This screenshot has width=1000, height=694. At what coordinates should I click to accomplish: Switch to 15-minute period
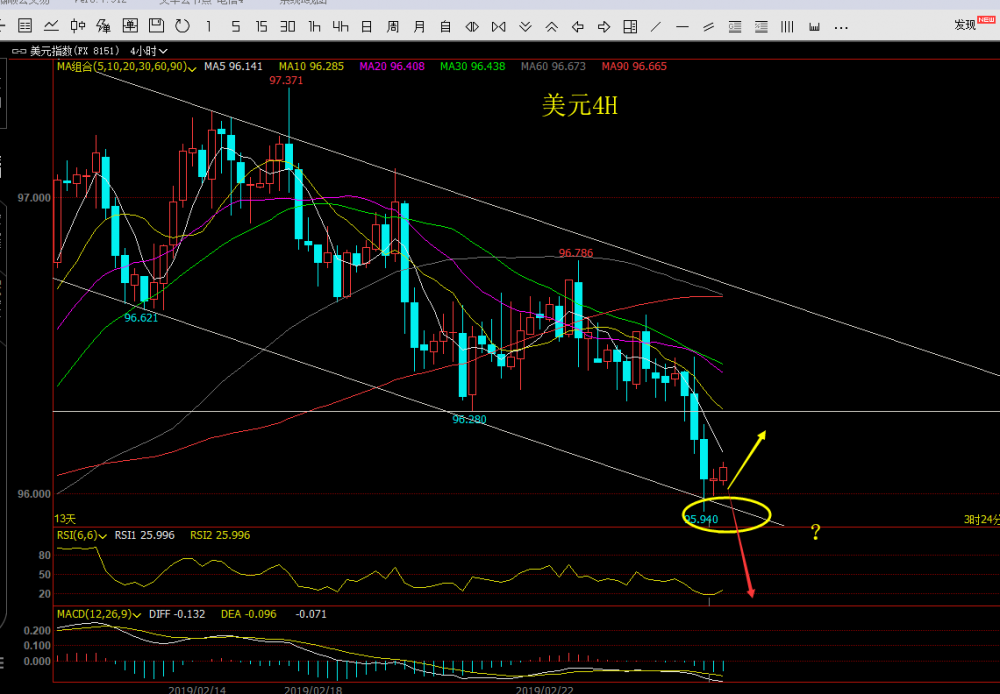(x=261, y=27)
